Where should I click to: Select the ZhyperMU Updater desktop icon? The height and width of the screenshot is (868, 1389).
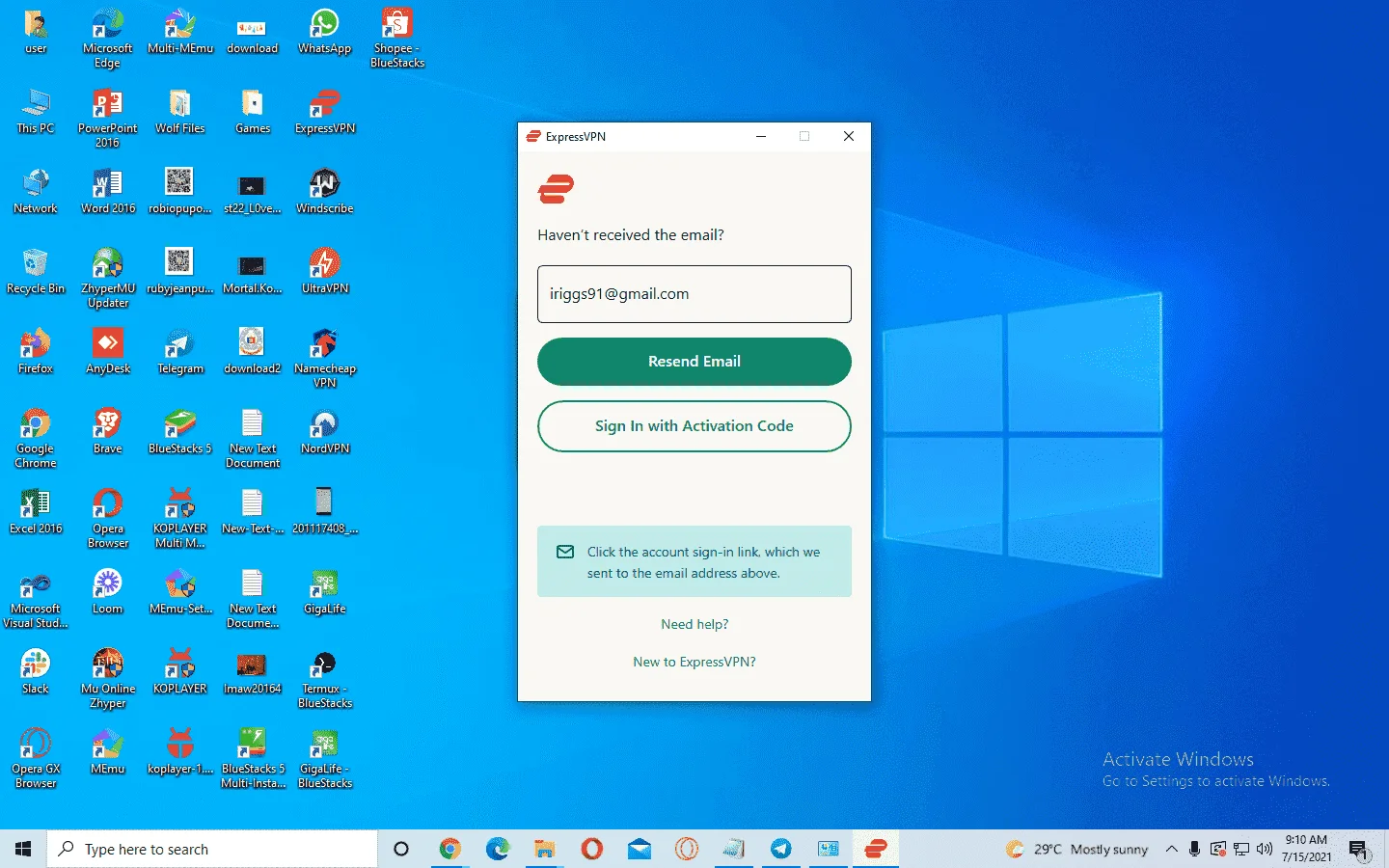pyautogui.click(x=108, y=279)
